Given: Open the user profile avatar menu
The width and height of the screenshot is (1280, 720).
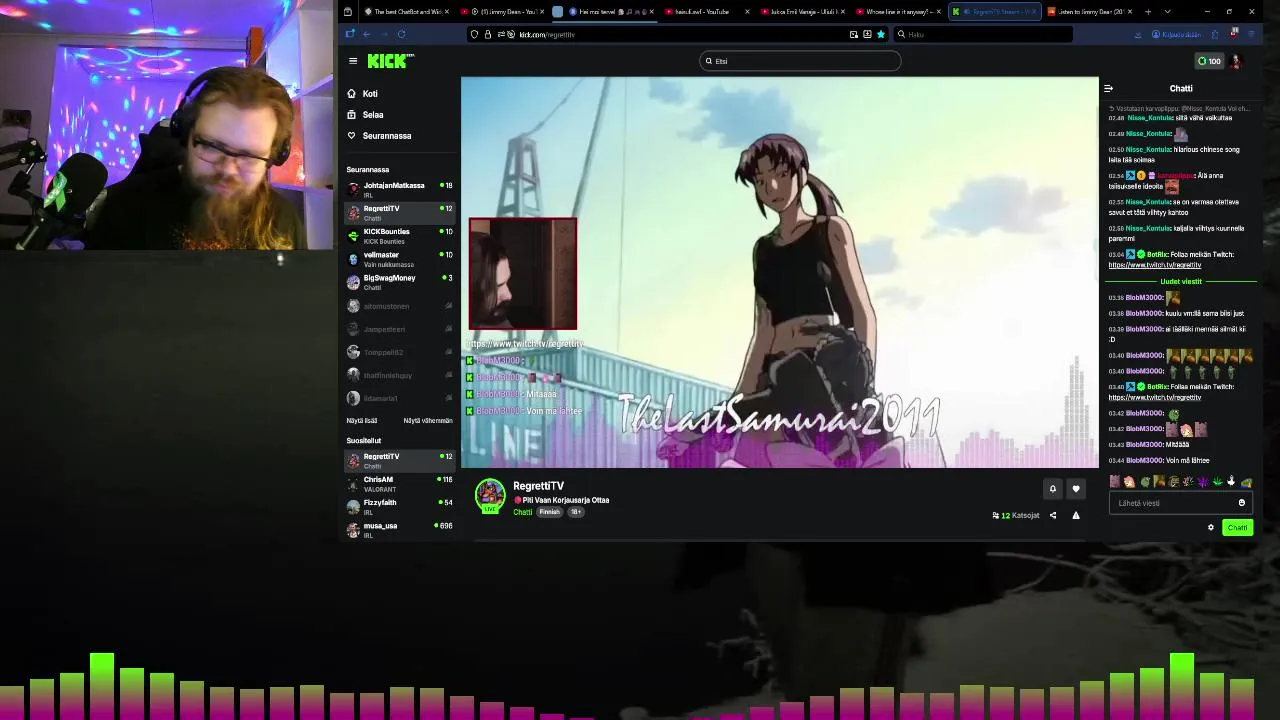Looking at the screenshot, I should tap(1236, 61).
